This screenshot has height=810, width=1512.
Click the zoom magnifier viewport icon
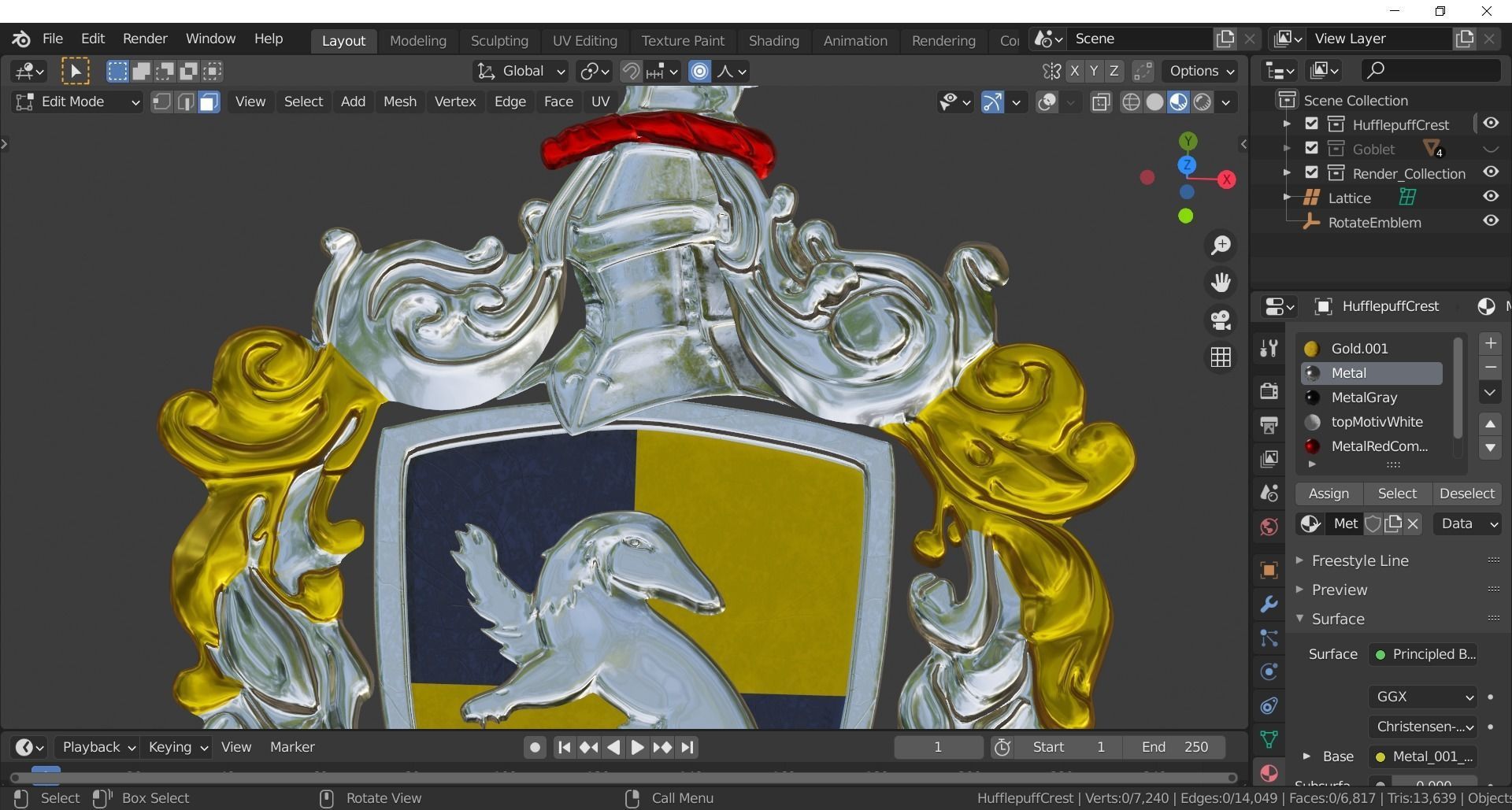click(1221, 246)
